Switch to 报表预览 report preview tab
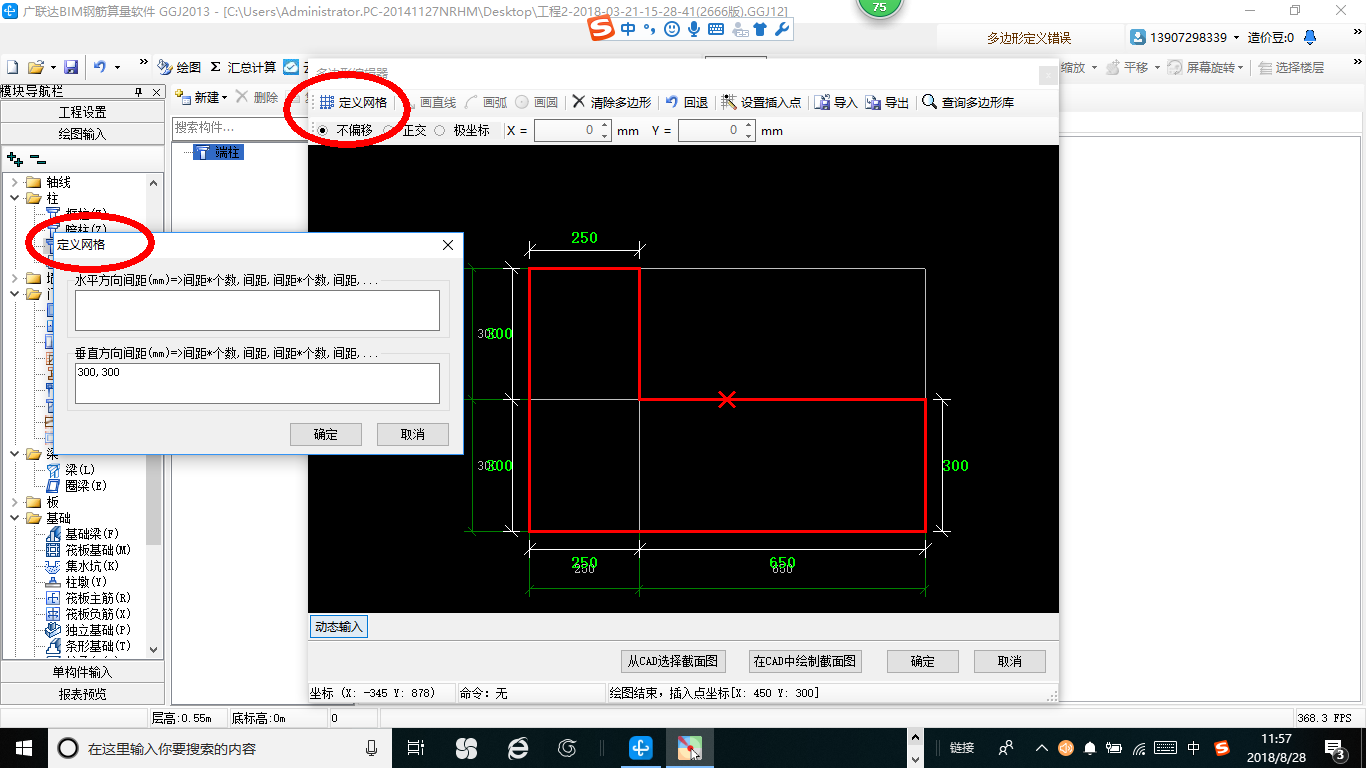 (82, 694)
